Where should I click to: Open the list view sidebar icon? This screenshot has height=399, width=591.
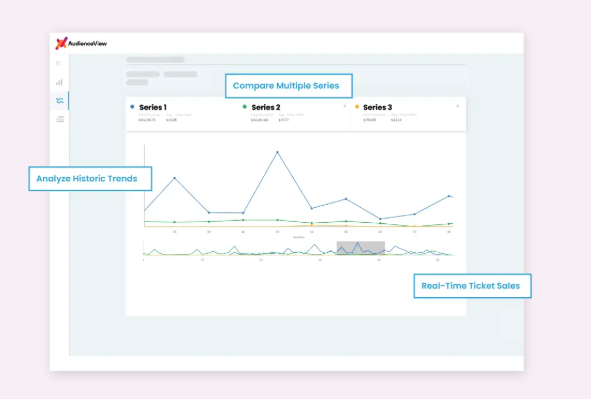60,119
